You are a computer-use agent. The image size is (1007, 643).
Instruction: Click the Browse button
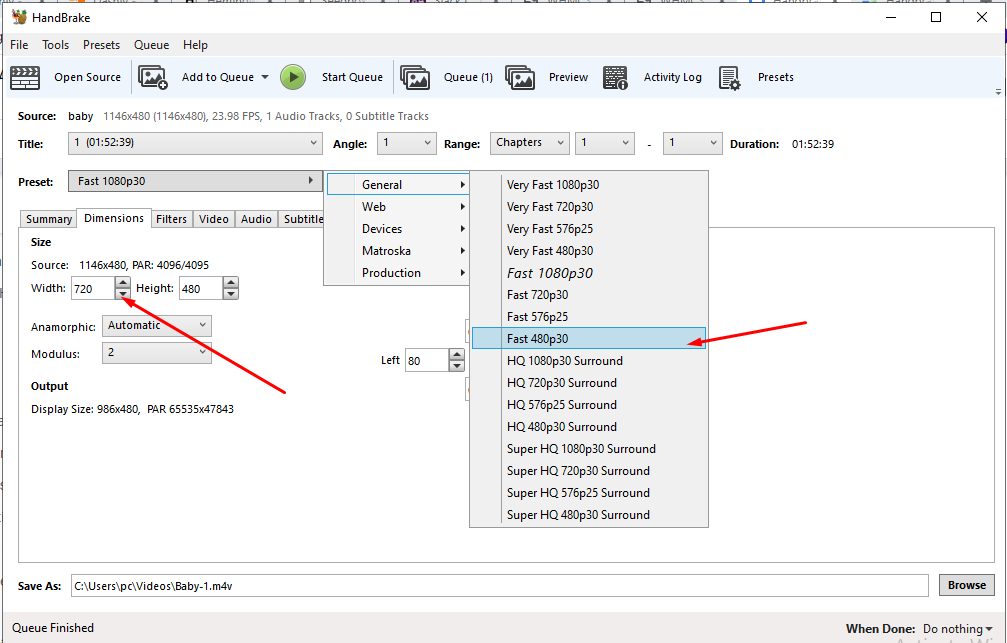pos(966,586)
